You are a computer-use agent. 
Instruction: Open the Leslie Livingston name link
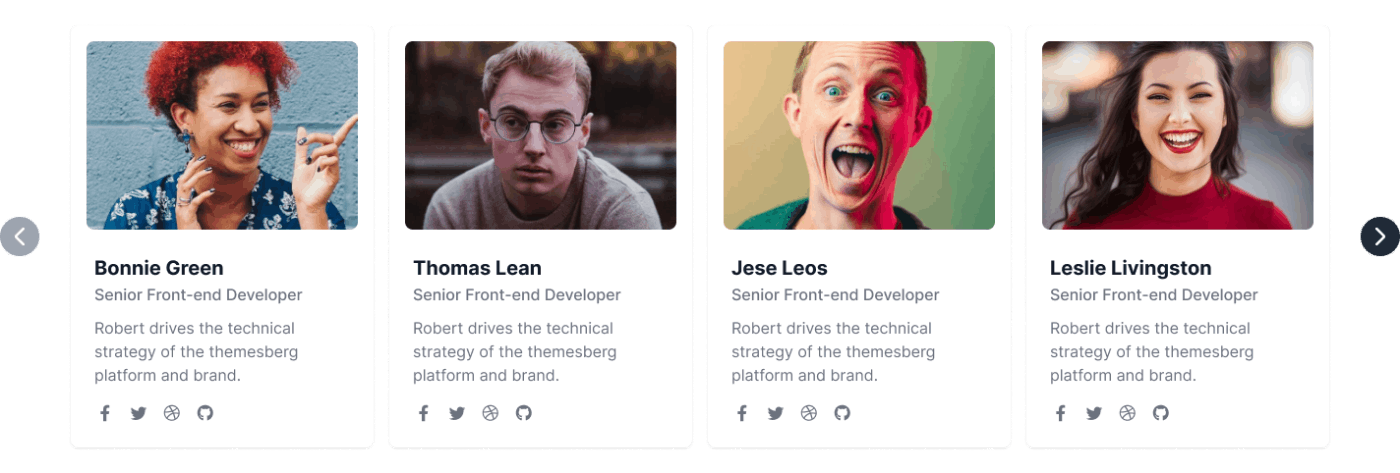tap(1130, 268)
